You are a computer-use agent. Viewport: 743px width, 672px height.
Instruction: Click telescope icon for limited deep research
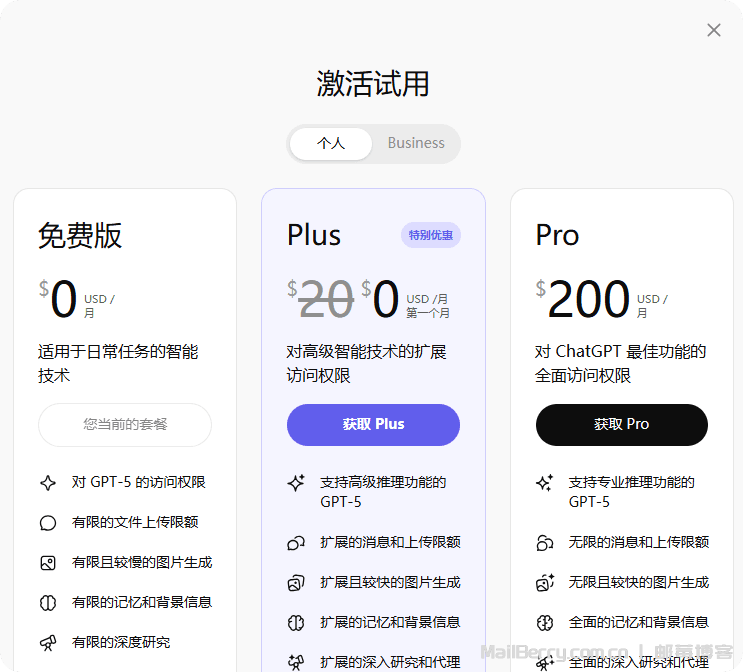48,642
